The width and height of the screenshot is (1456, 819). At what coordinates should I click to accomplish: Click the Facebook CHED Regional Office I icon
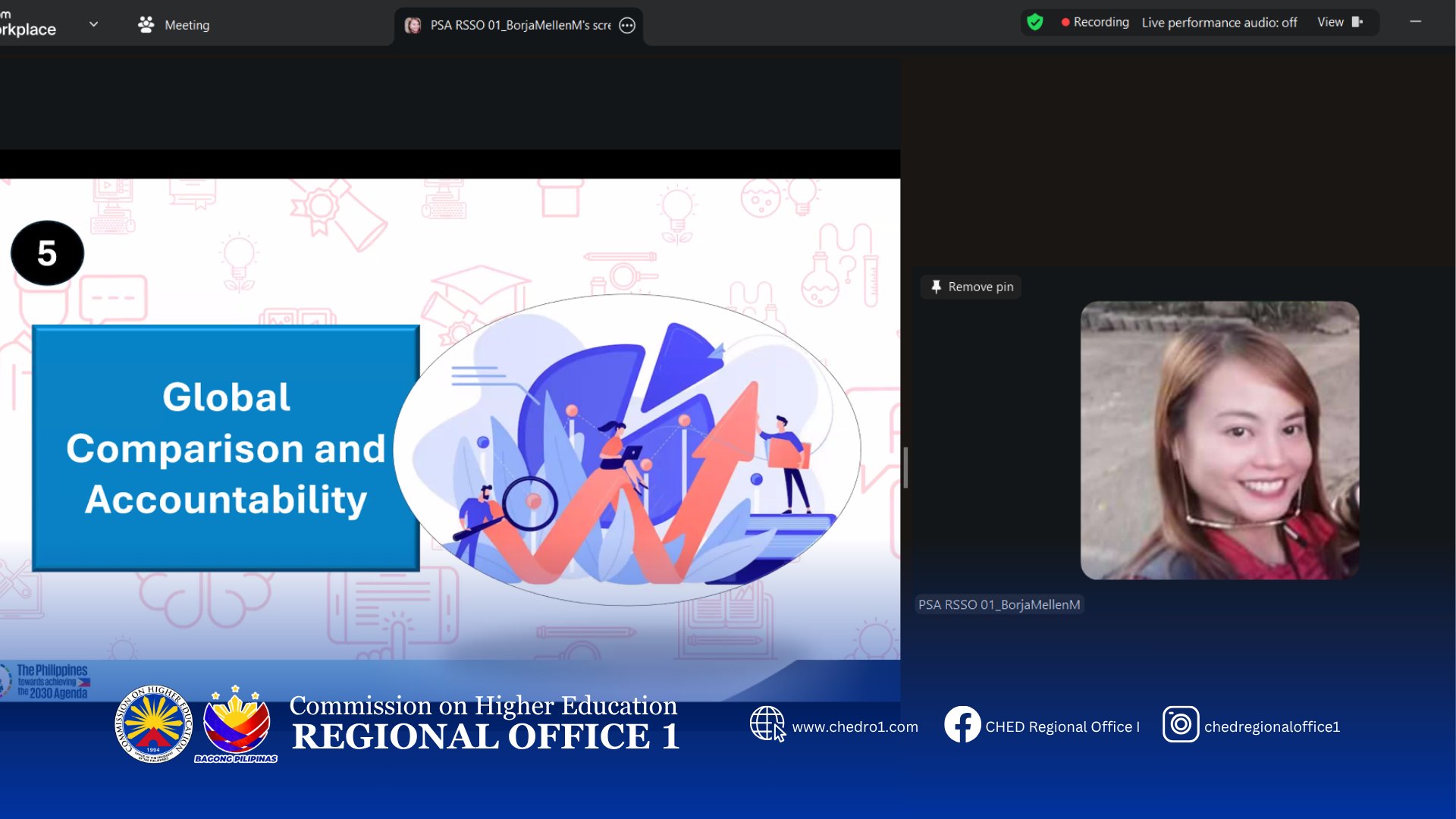point(962,724)
